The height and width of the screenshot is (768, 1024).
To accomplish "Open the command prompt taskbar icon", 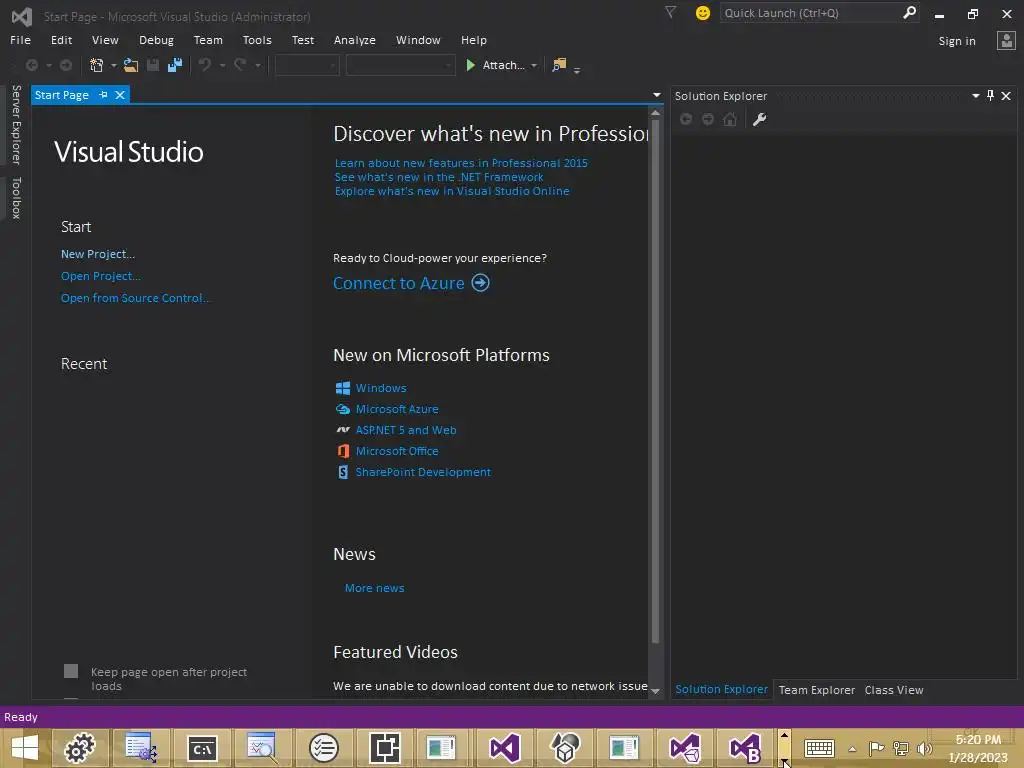I will [202, 748].
